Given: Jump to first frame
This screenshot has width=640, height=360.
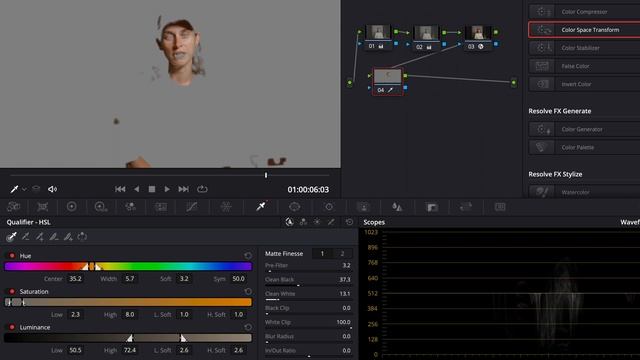Looking at the screenshot, I should tap(120, 189).
